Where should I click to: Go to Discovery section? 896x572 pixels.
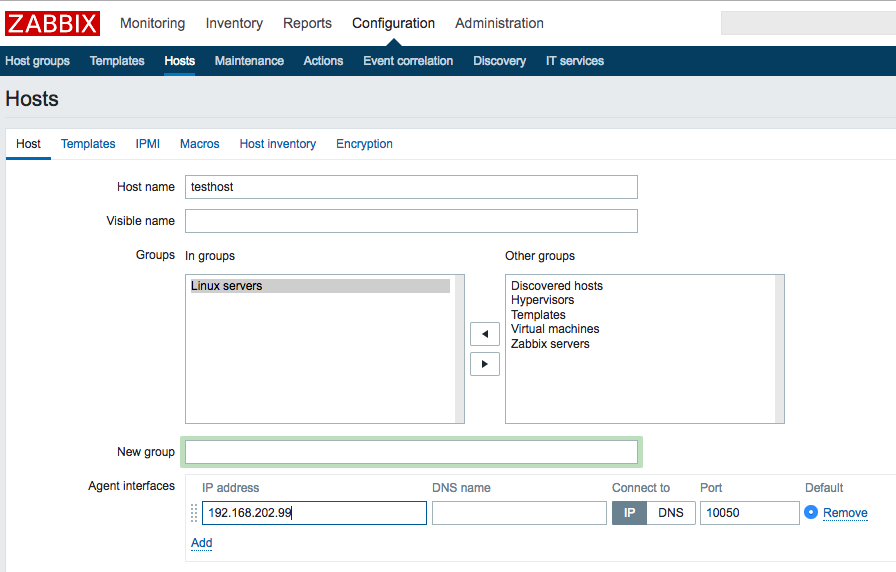coord(499,61)
